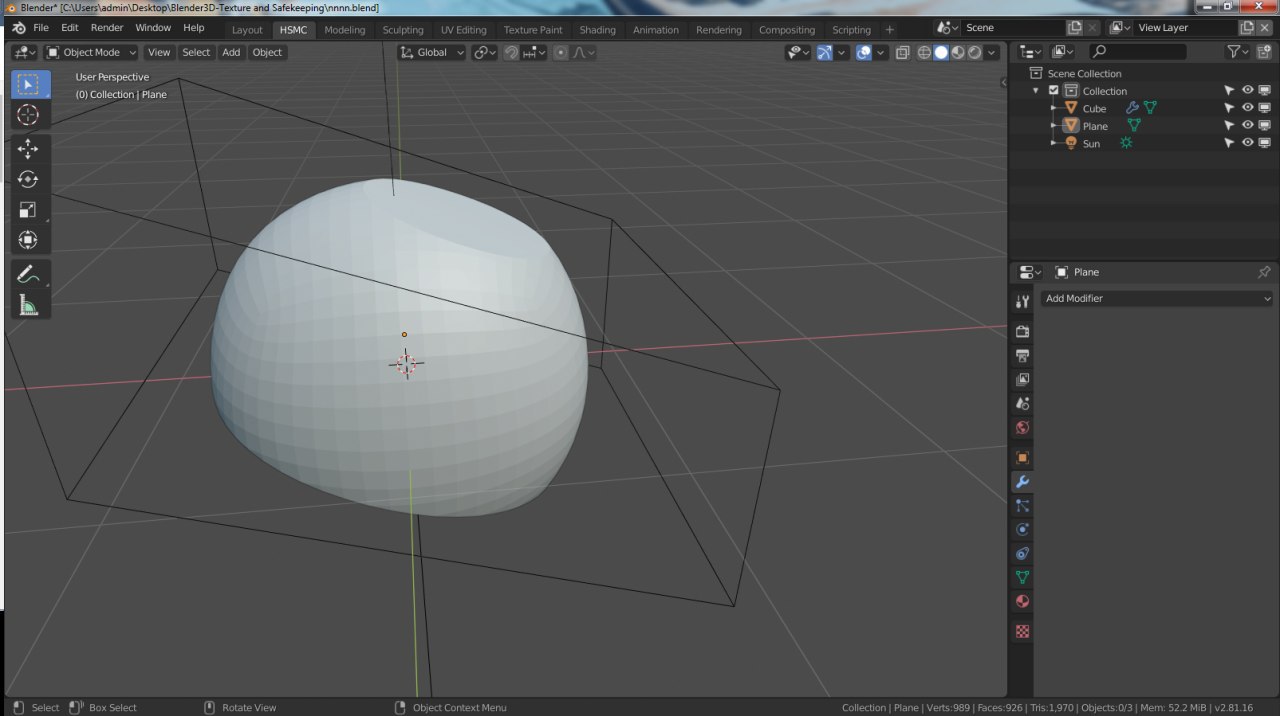Open the File menu
This screenshot has height=716, width=1280.
coord(41,28)
